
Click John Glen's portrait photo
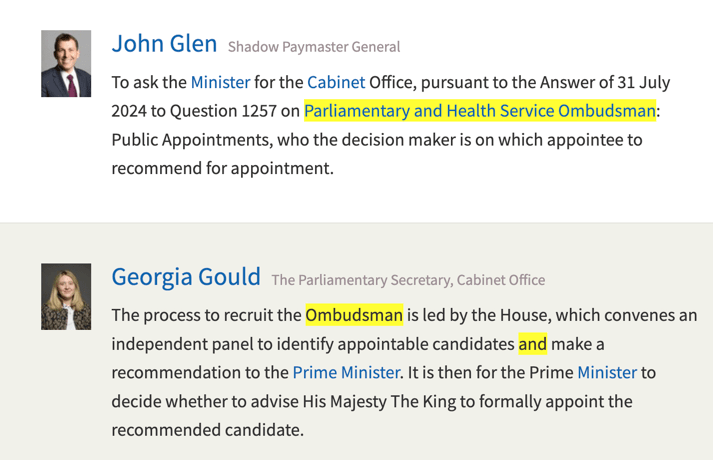pos(66,63)
